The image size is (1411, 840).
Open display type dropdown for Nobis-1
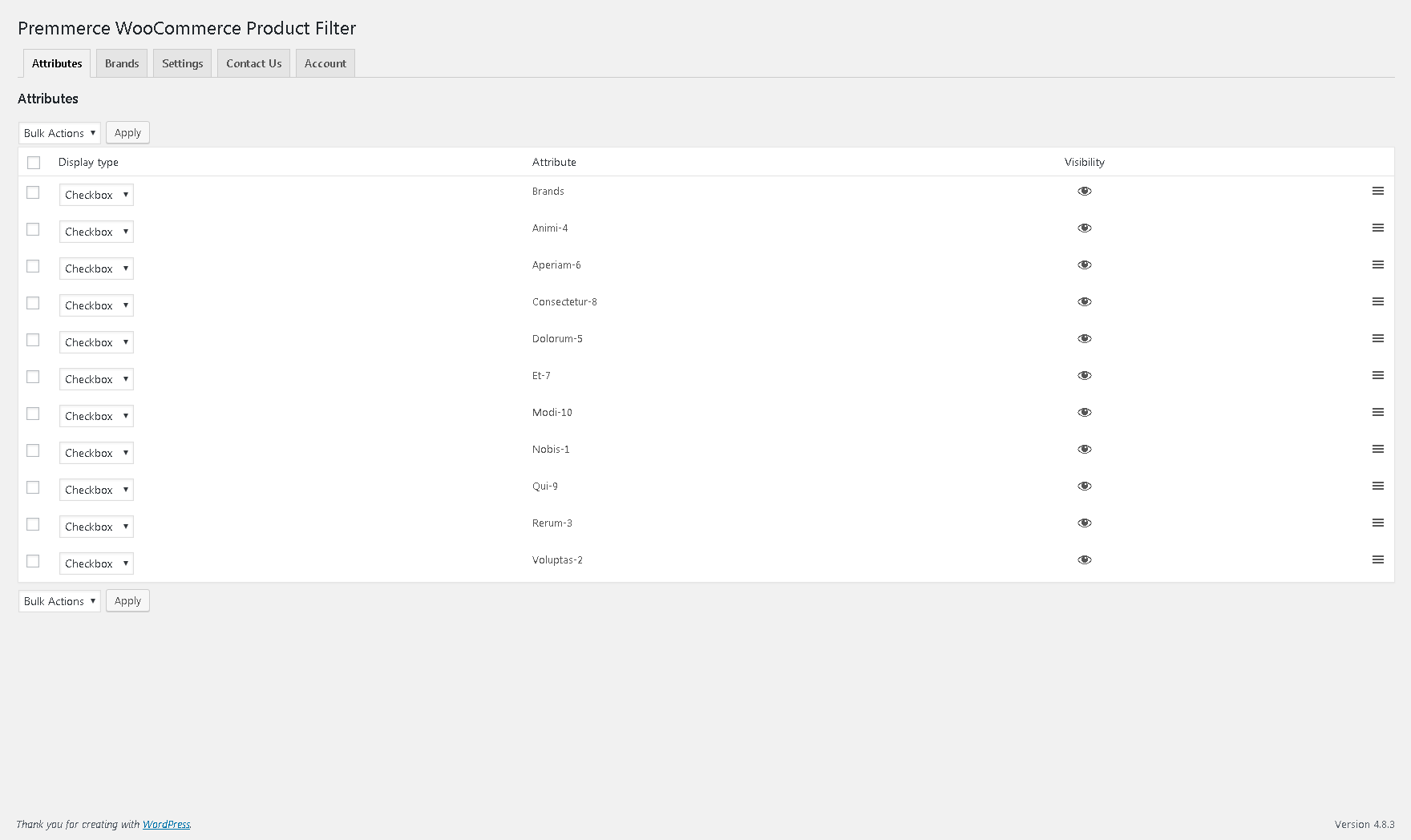pyautogui.click(x=96, y=453)
